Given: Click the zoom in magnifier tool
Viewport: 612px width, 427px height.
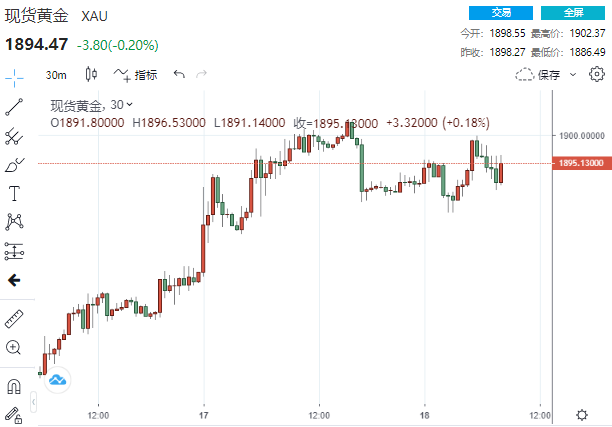Looking at the screenshot, I should [14, 347].
